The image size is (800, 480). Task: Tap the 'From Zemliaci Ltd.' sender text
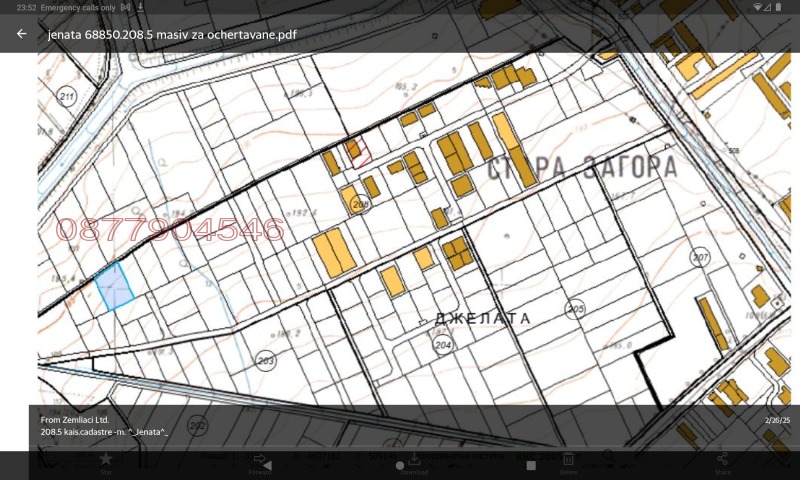pyautogui.click(x=74, y=420)
